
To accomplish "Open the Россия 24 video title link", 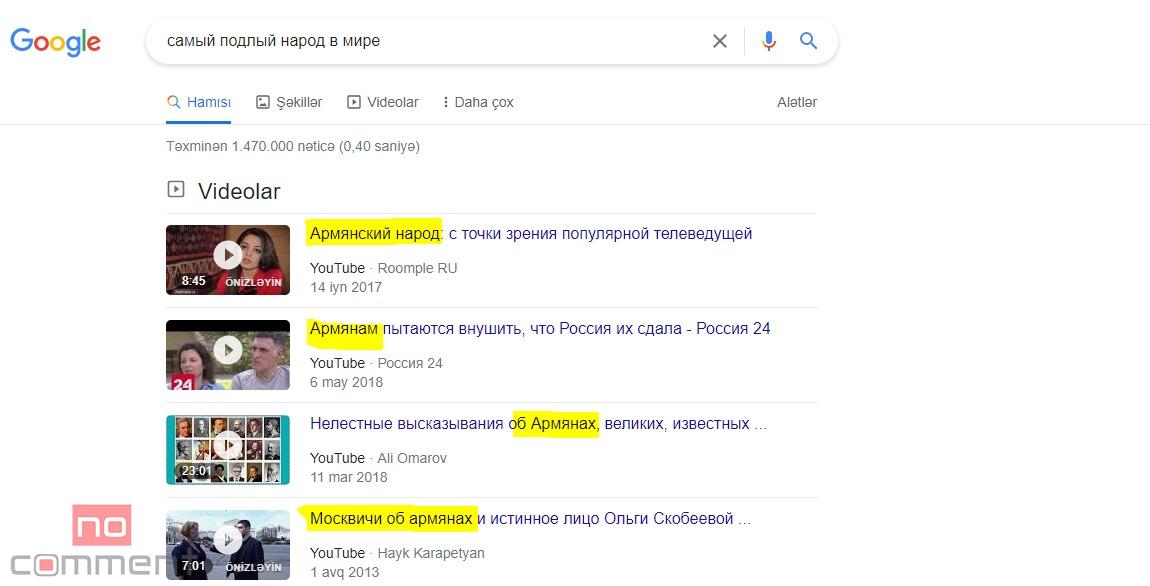I will tap(540, 329).
